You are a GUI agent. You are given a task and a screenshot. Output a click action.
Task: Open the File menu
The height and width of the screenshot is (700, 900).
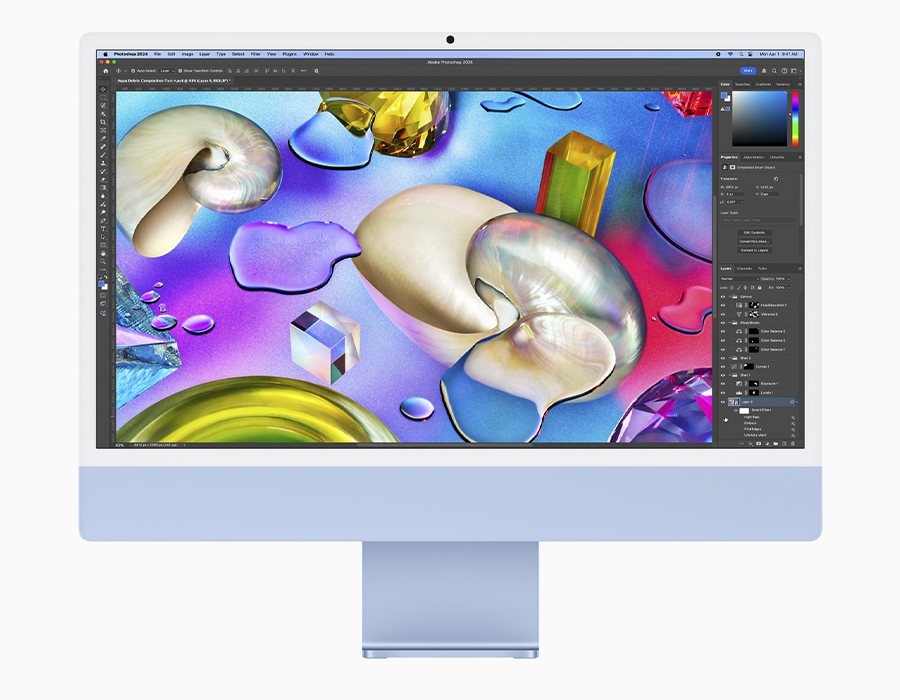pyautogui.click(x=157, y=54)
